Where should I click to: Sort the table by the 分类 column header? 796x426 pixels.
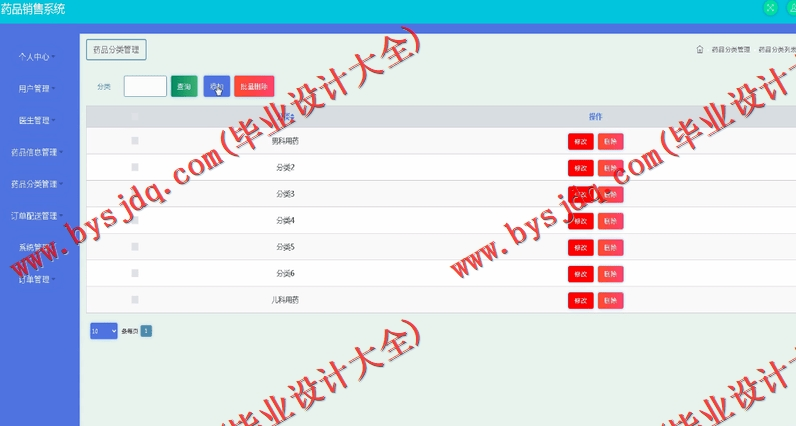(x=285, y=117)
